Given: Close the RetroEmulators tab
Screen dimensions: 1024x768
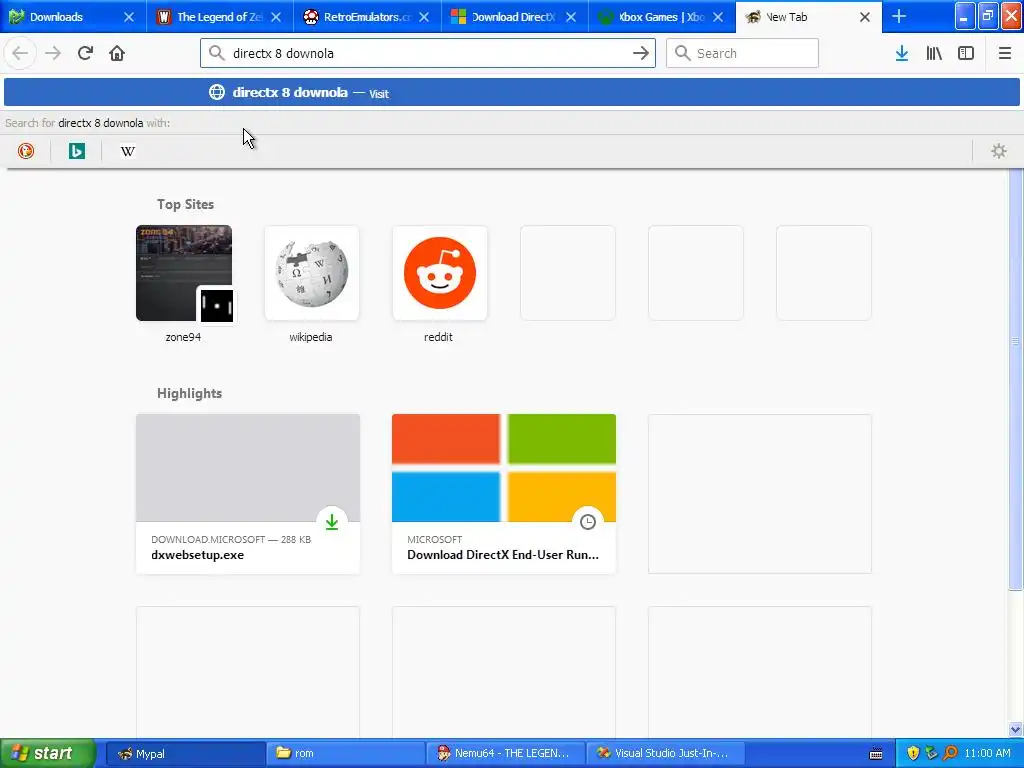Looking at the screenshot, I should (424, 17).
